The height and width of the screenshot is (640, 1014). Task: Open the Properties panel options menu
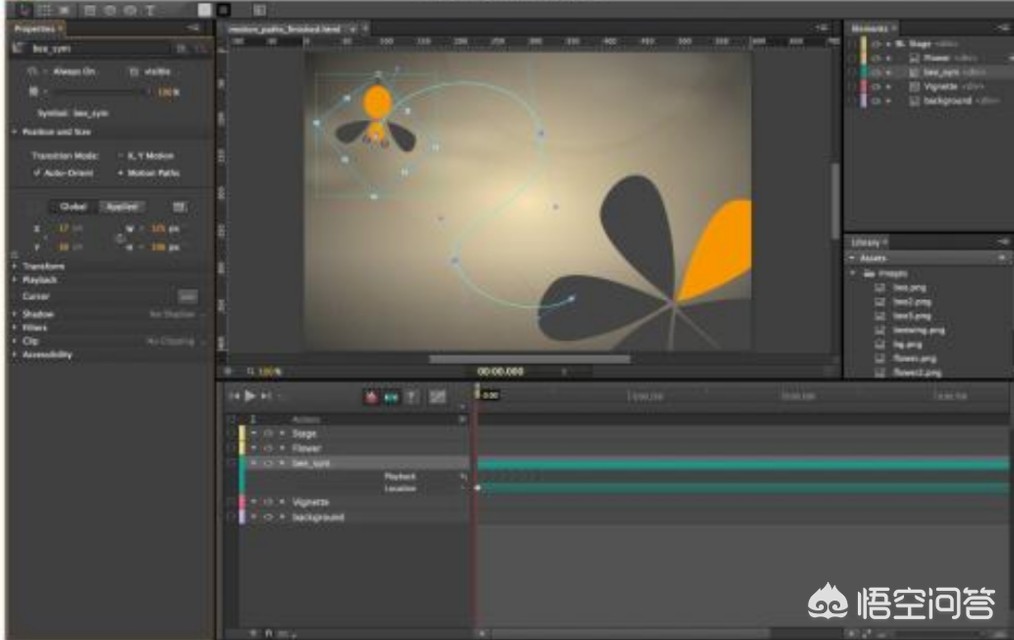[x=193, y=28]
